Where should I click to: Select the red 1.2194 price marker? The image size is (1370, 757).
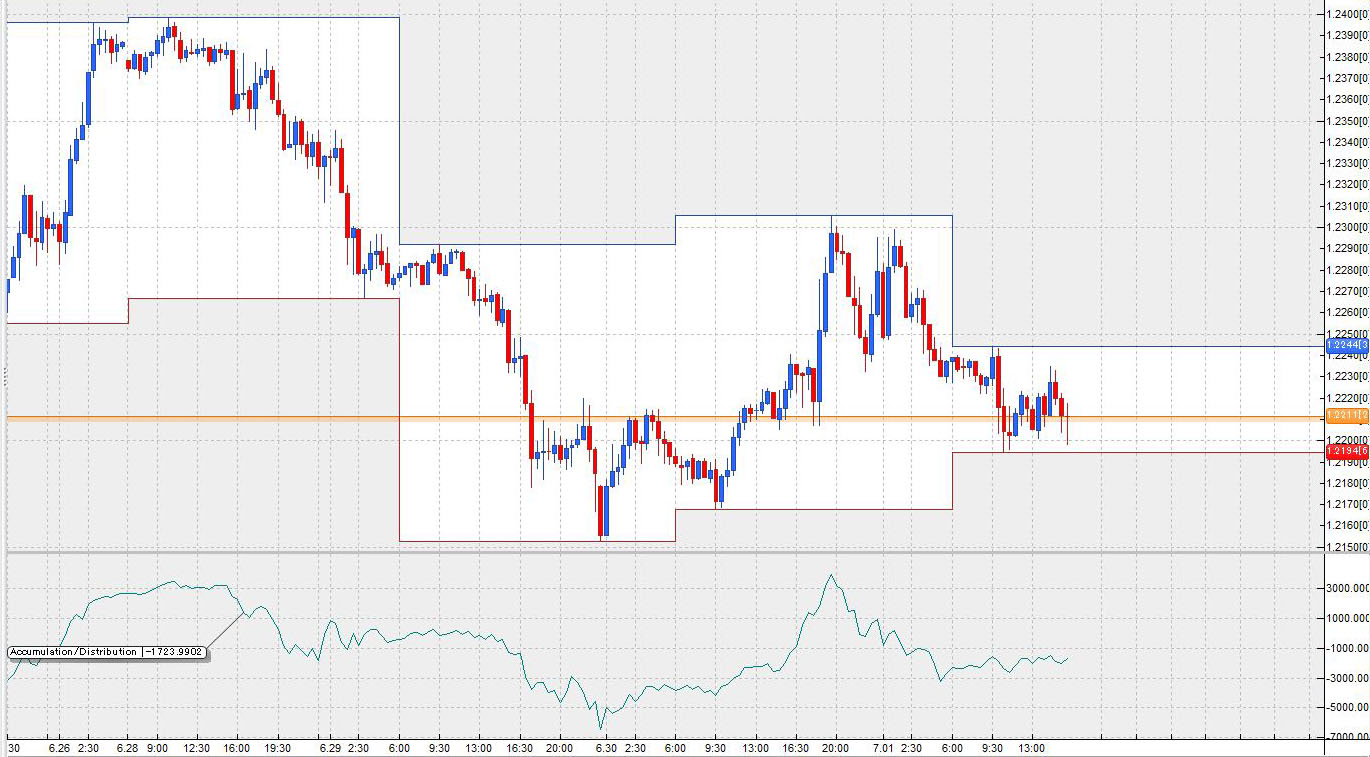click(1347, 453)
